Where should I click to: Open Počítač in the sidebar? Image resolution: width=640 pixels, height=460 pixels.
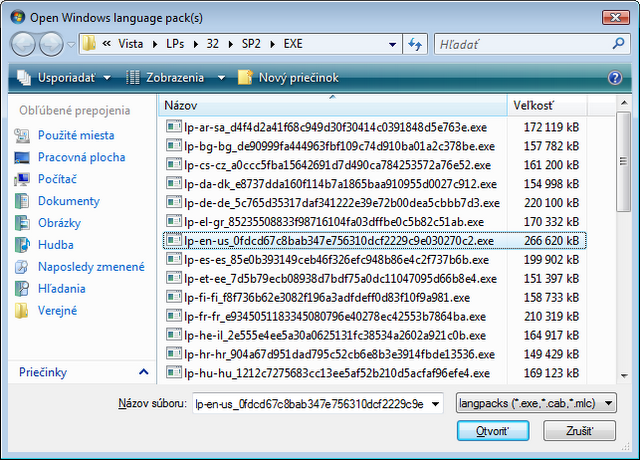tap(57, 179)
